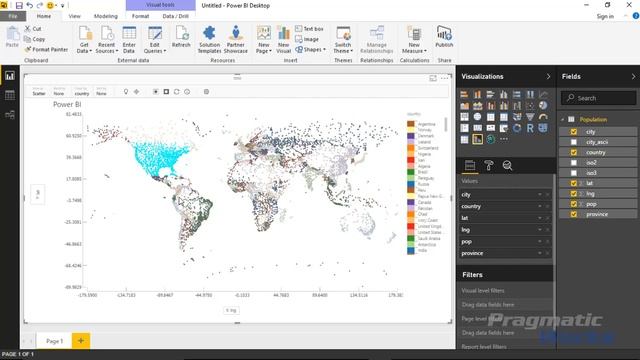This screenshot has width=640, height=360.
Task: Open dropdown arrow on city value field
Action: (x=540, y=195)
